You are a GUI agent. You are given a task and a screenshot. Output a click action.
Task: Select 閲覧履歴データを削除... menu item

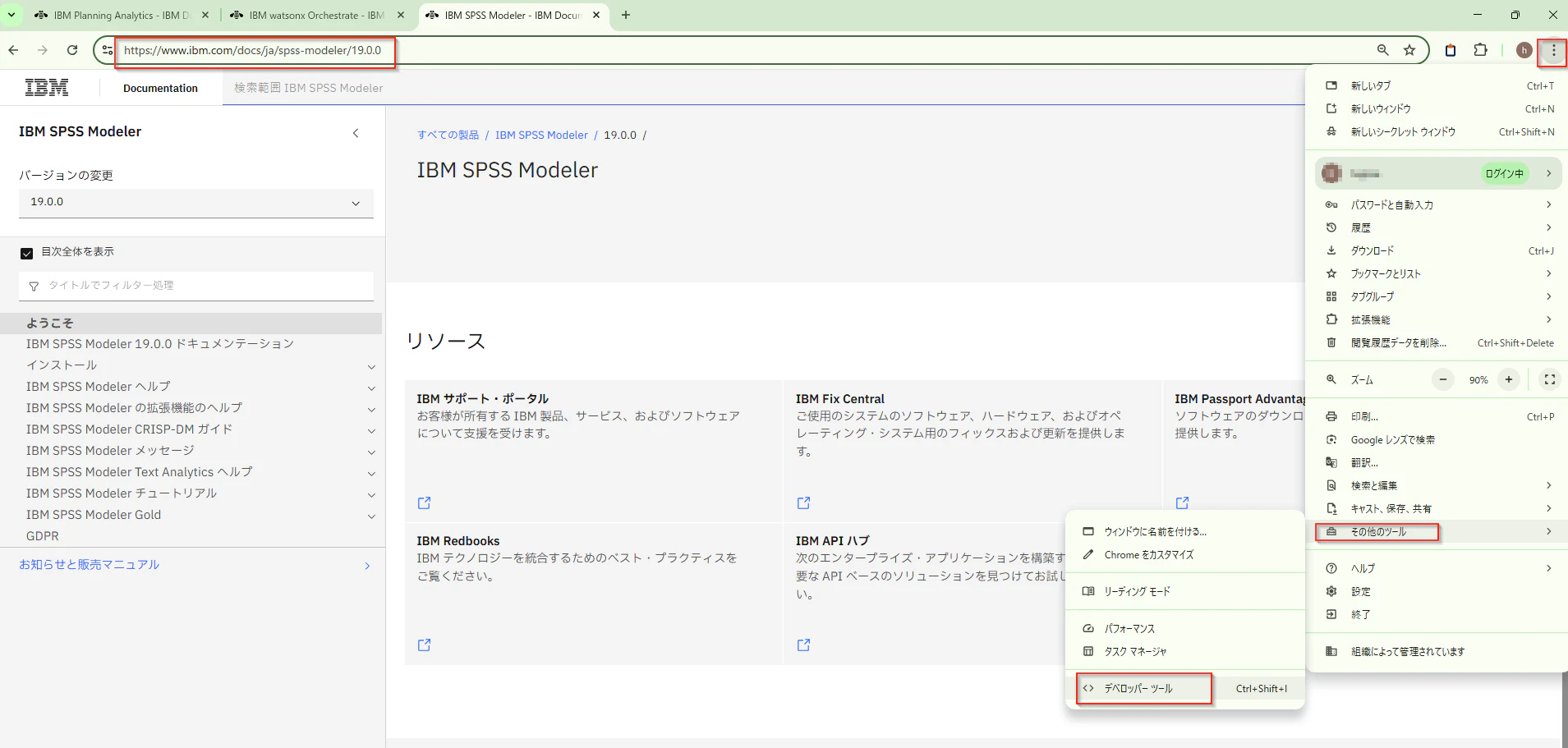coord(1437,342)
